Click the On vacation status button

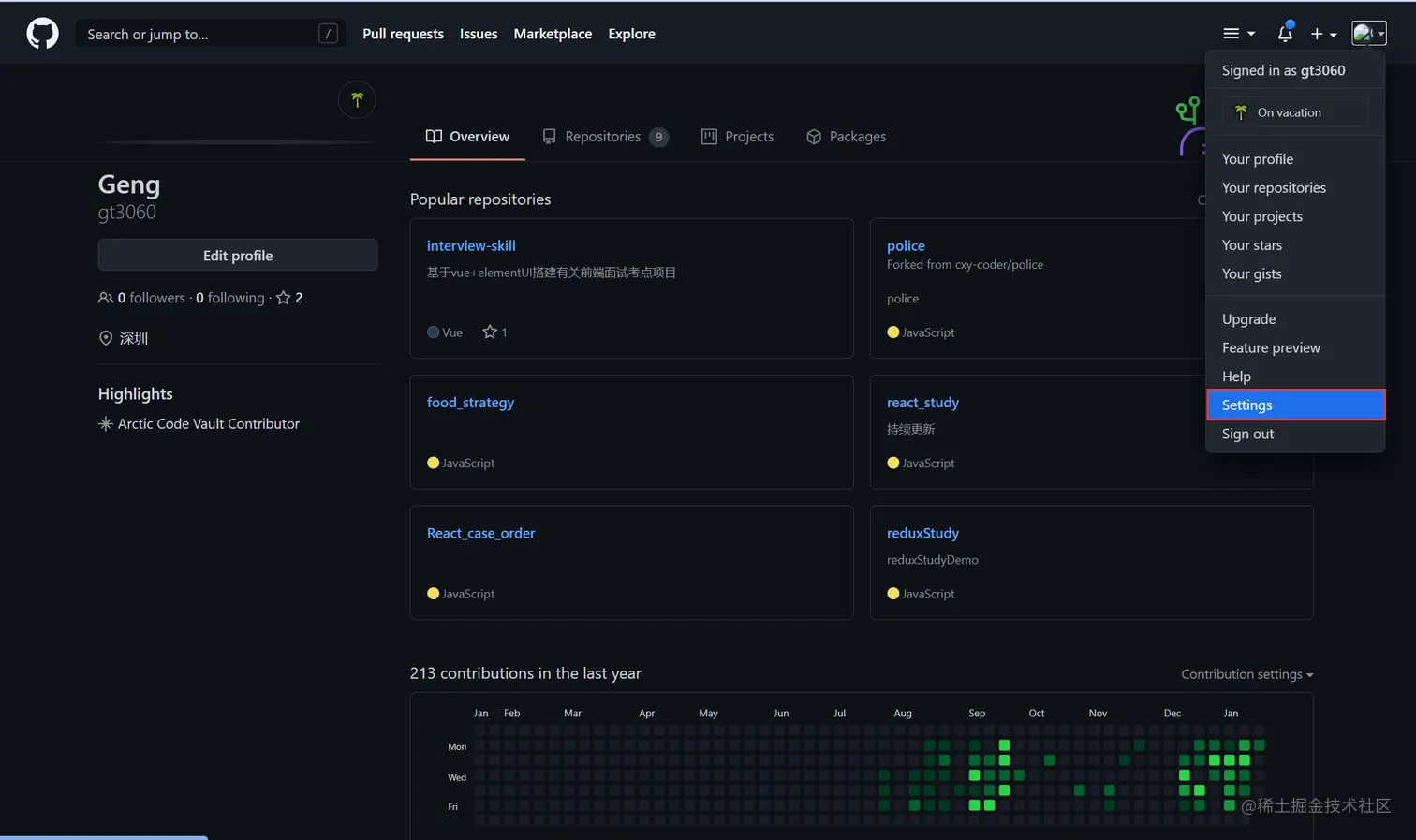pos(1295,112)
